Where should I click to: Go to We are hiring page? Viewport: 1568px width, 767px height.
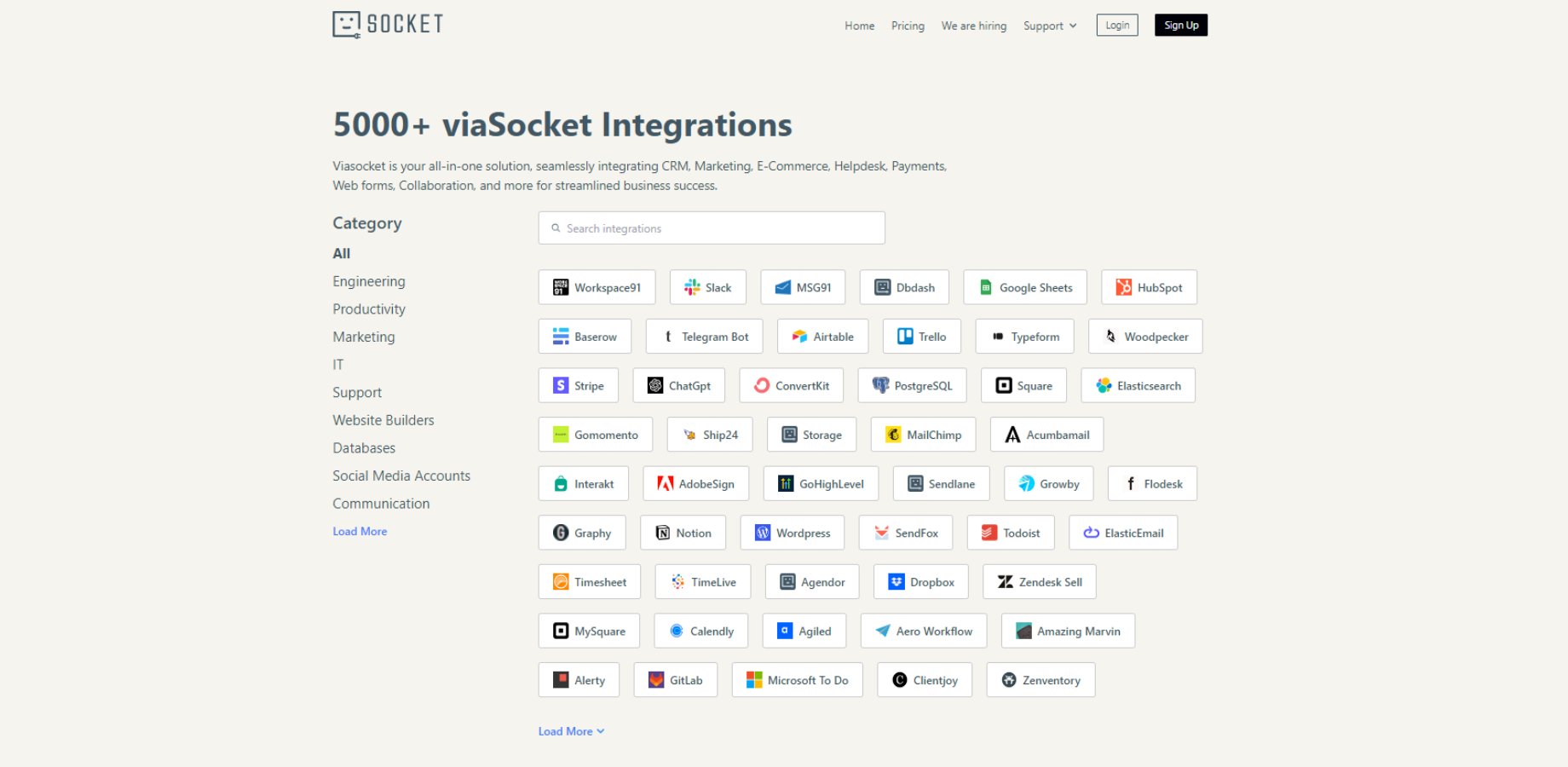point(973,26)
